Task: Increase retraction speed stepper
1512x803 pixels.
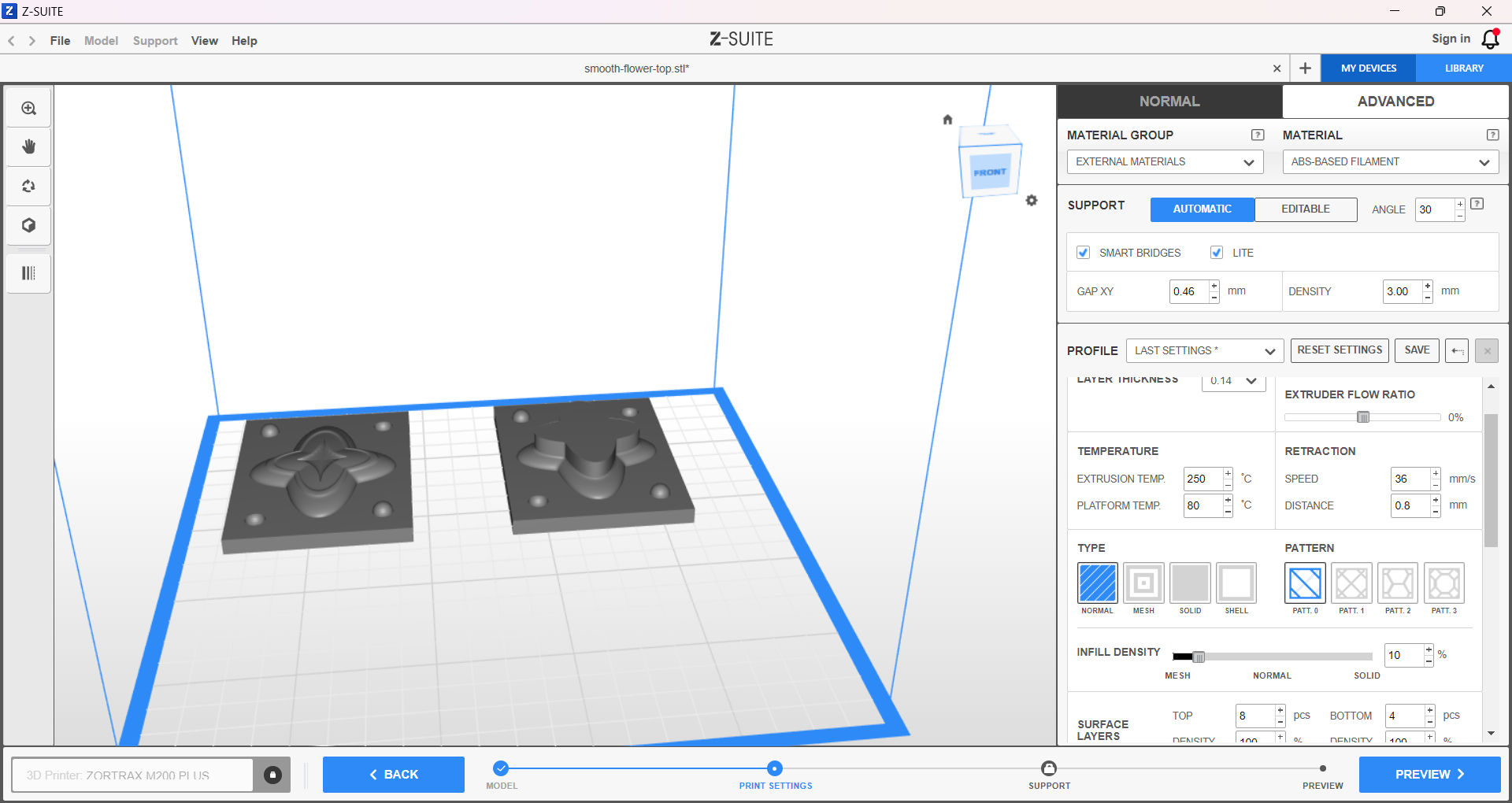Action: [1436, 473]
